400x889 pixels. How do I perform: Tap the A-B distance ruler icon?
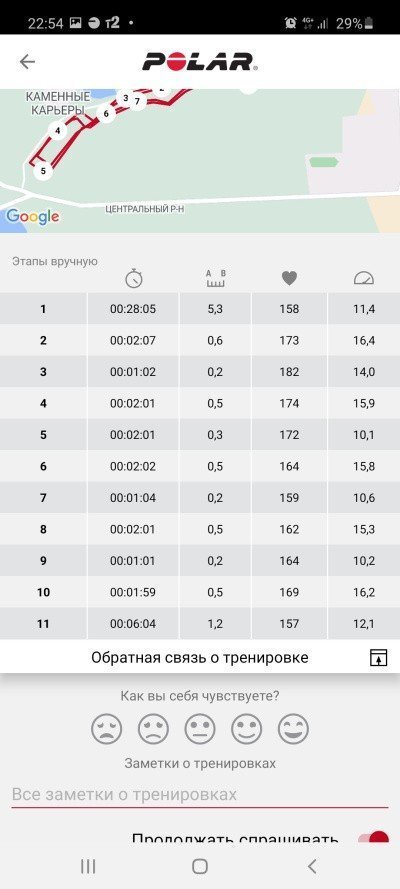215,278
